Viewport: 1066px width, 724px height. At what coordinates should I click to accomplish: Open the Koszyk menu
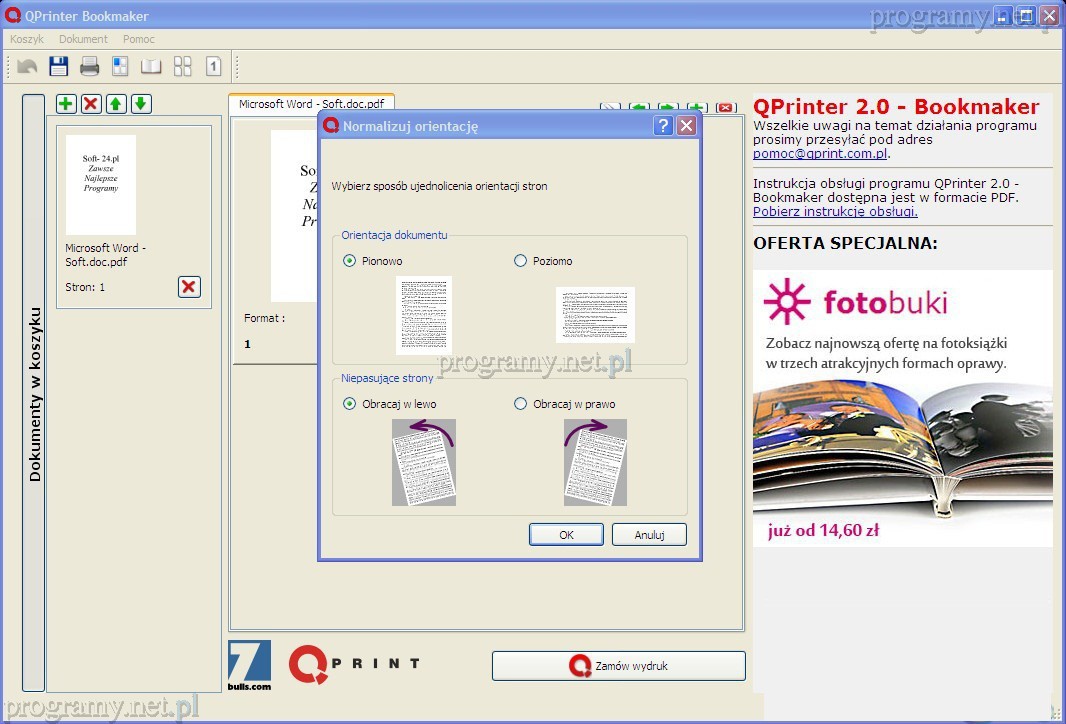pyautogui.click(x=27, y=39)
